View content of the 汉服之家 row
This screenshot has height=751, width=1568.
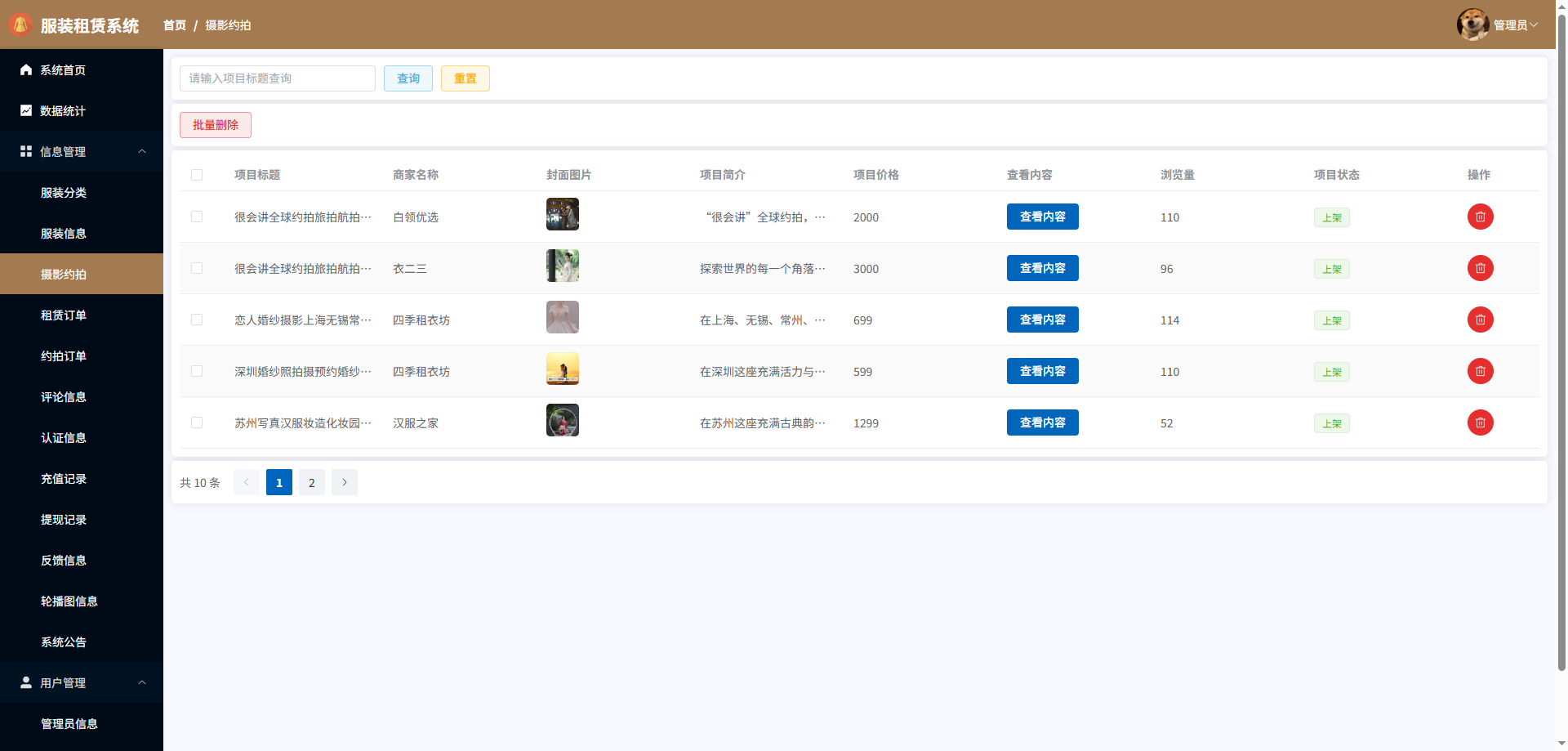tap(1043, 422)
